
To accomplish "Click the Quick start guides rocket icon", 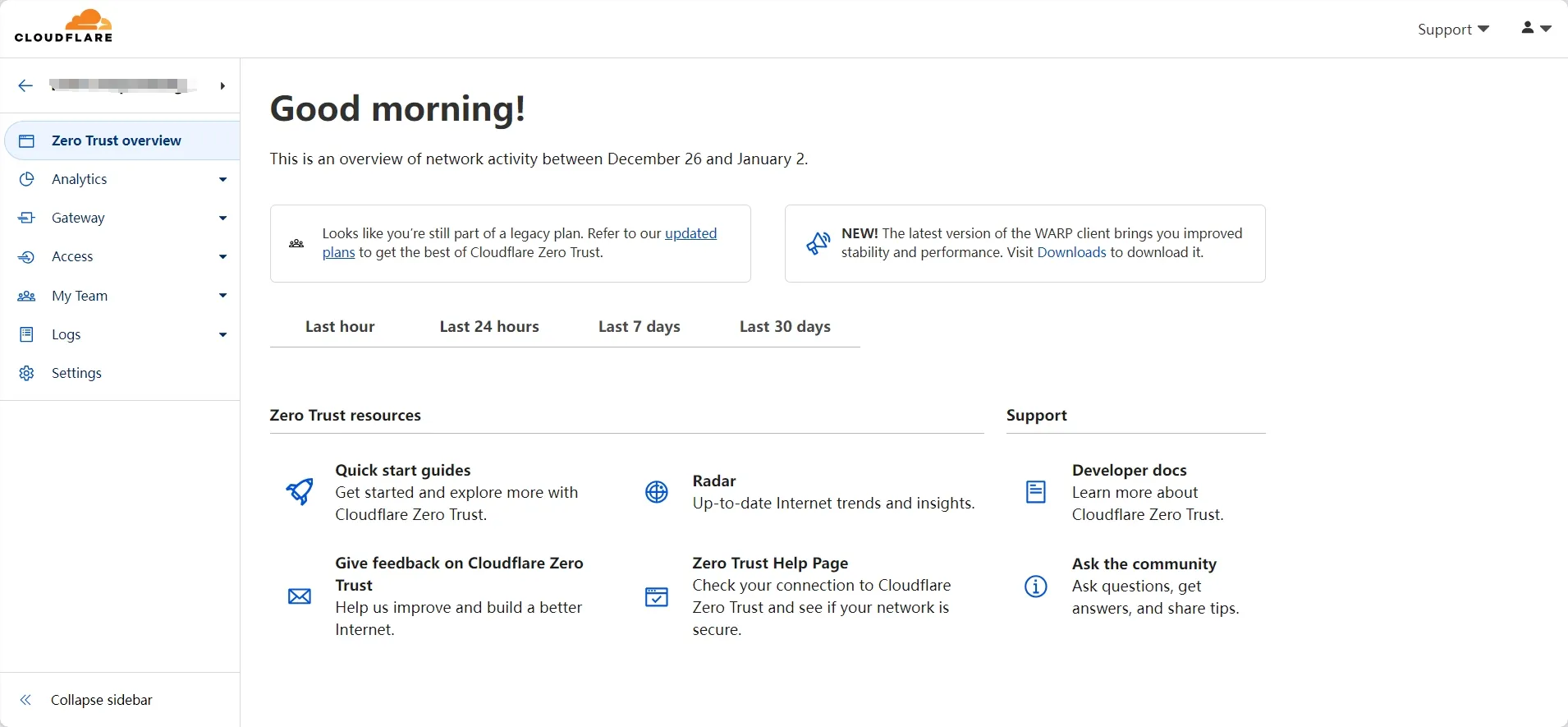I will click(x=300, y=492).
